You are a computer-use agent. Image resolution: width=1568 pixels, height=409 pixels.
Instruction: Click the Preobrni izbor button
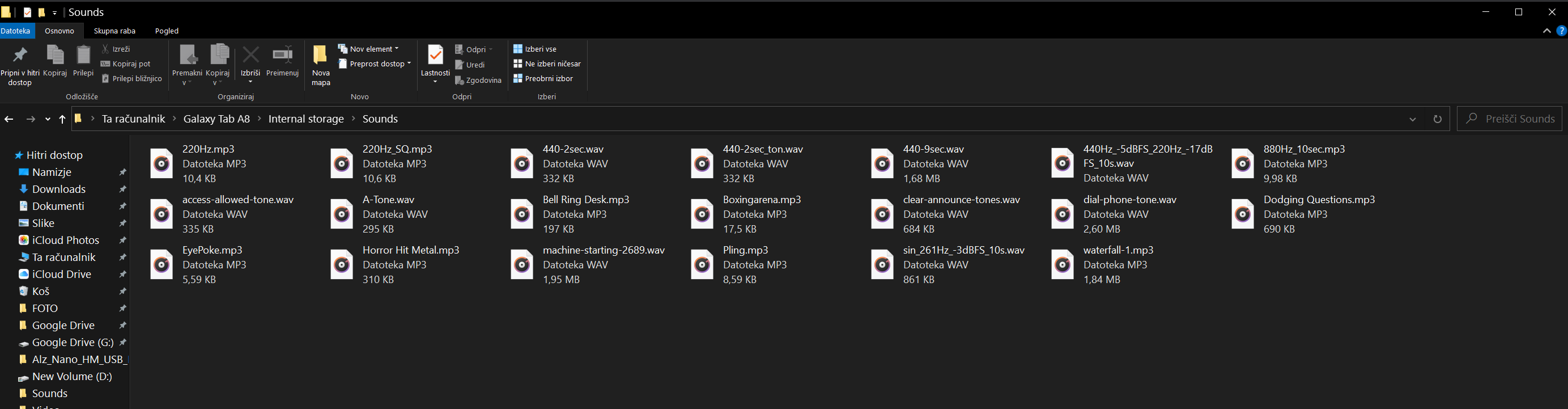pyautogui.click(x=543, y=79)
